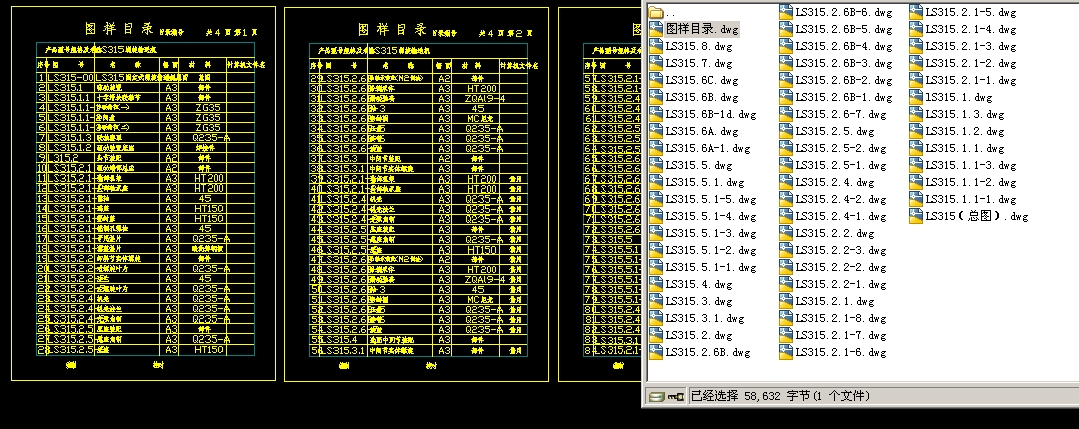The height and width of the screenshot is (429, 1079).
Task: Click the LS315.6C.dwg file icon
Action: click(656, 81)
